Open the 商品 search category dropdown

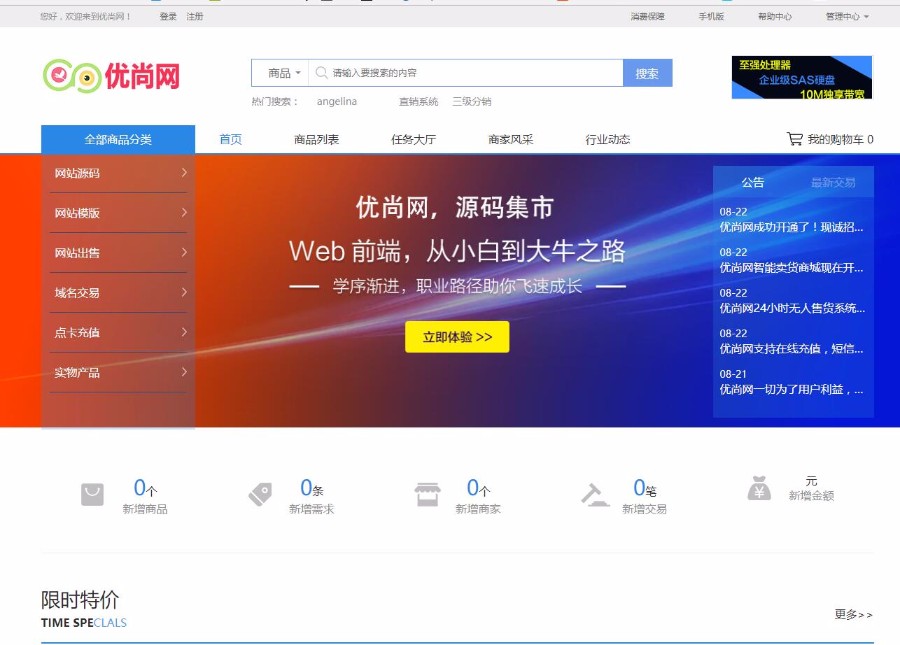click(280, 72)
